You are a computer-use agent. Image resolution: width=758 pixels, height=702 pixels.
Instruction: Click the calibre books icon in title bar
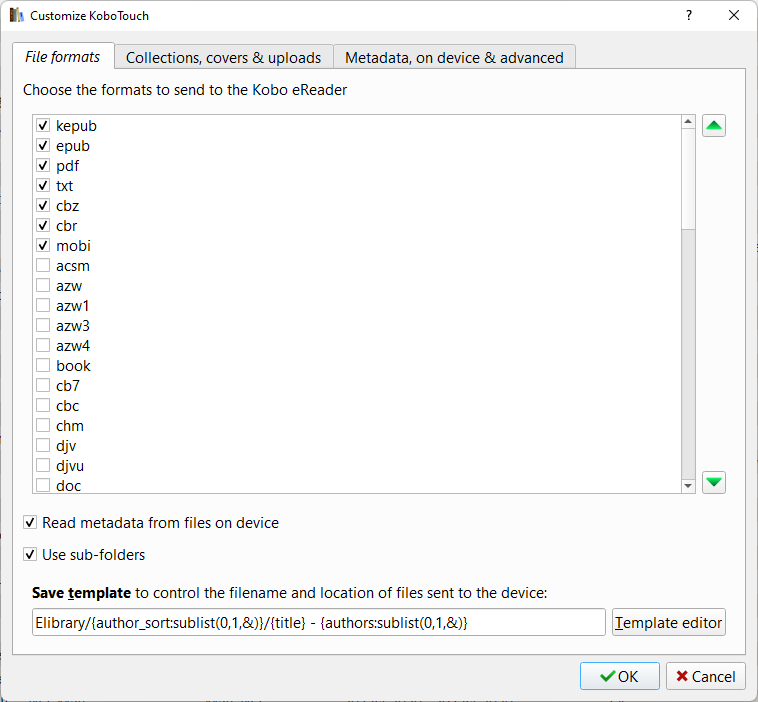click(x=16, y=15)
